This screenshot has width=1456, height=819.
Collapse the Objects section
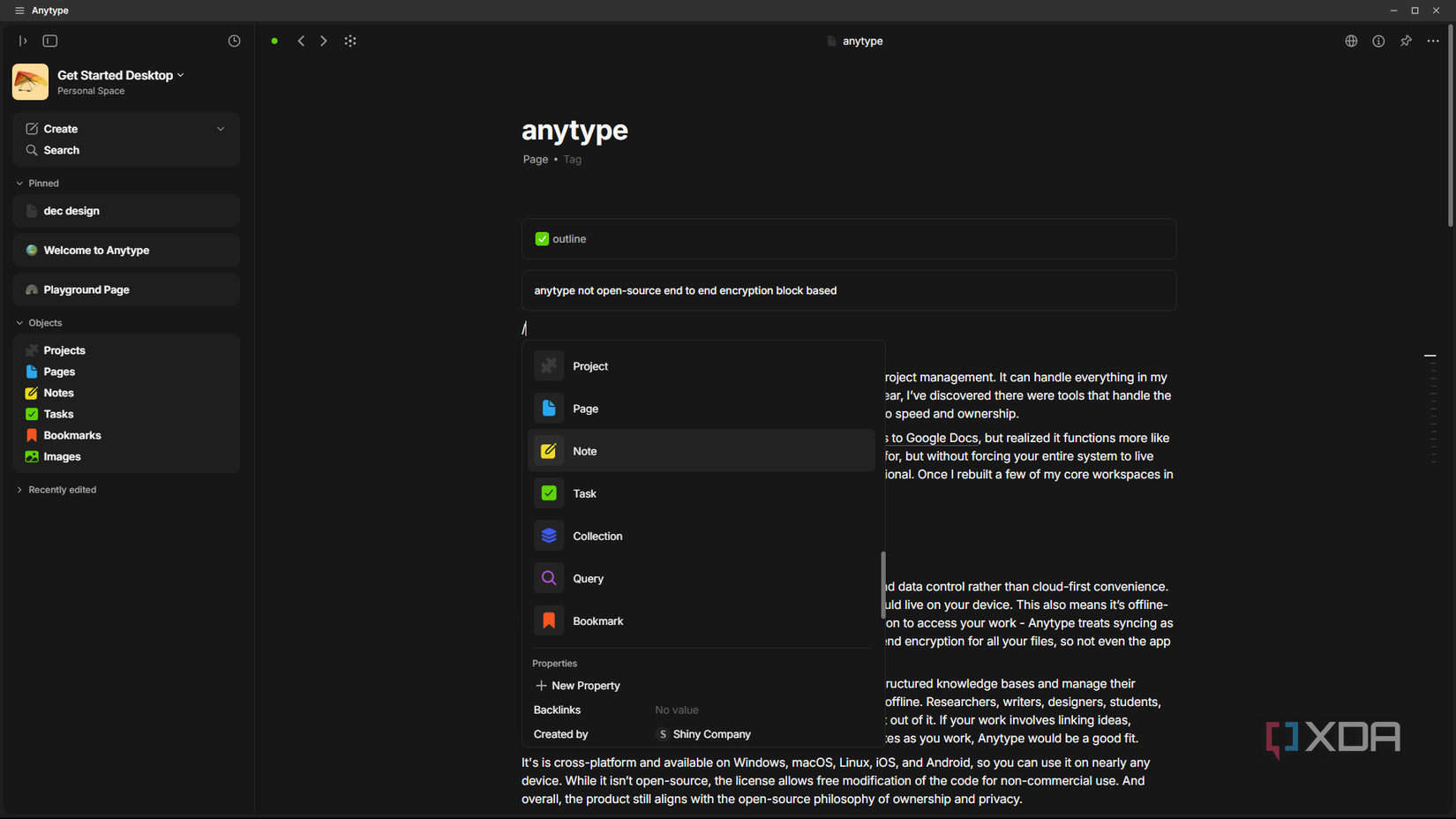40,323
